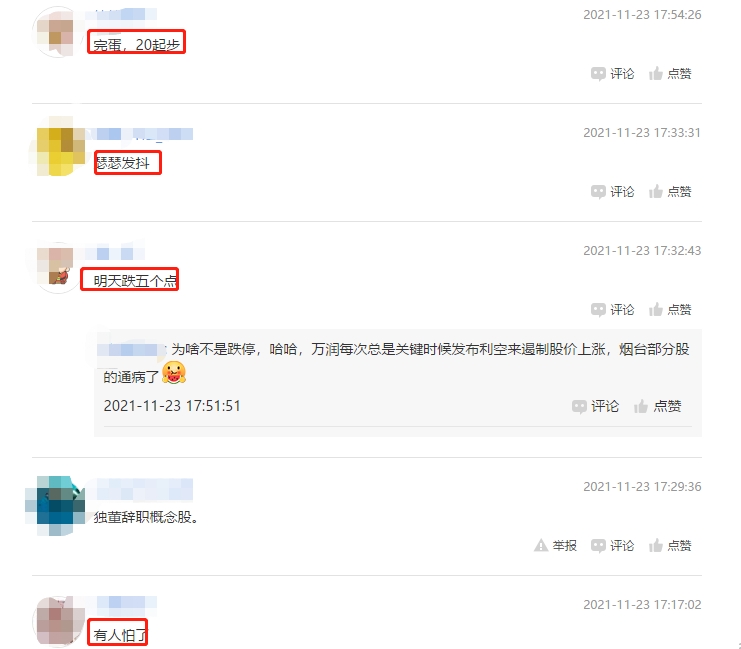Screen dimensions: 741x649
Task: Click username of nested reply author
Action: pos(132,350)
